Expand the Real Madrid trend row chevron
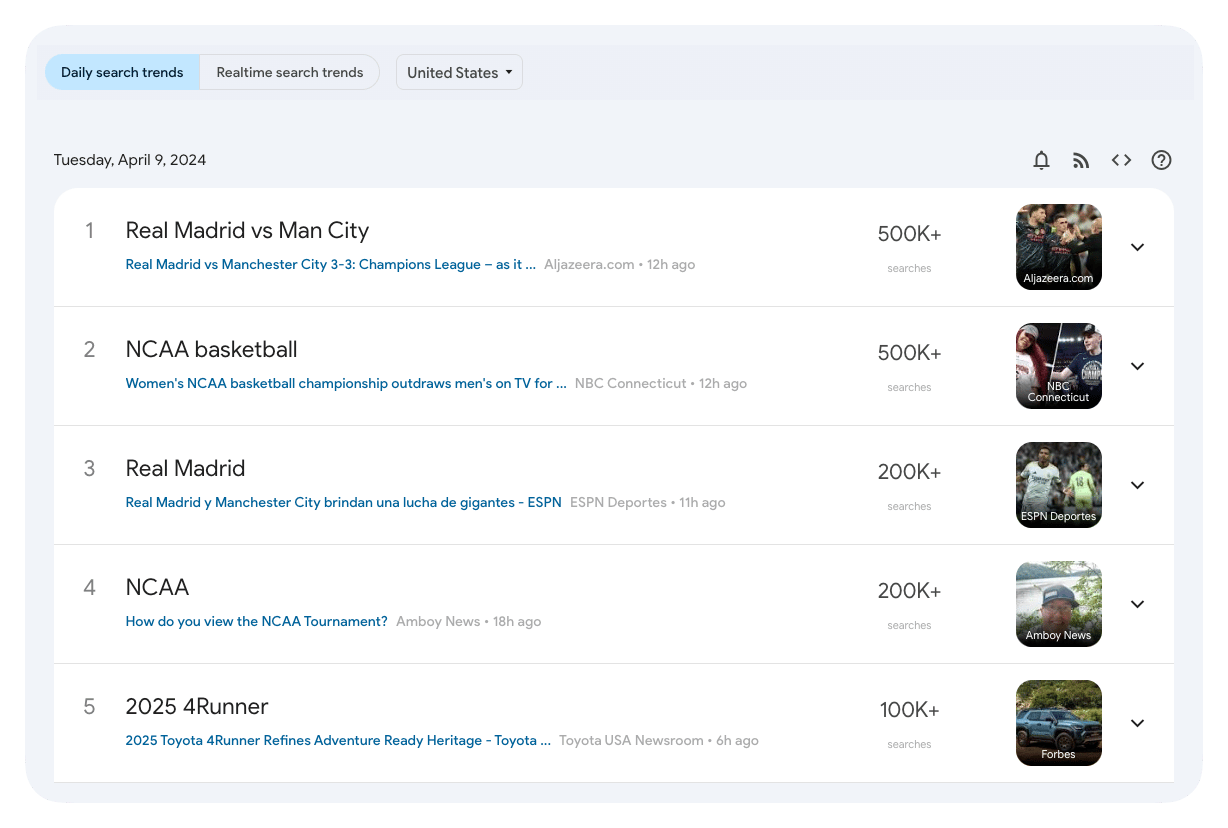 (x=1137, y=485)
